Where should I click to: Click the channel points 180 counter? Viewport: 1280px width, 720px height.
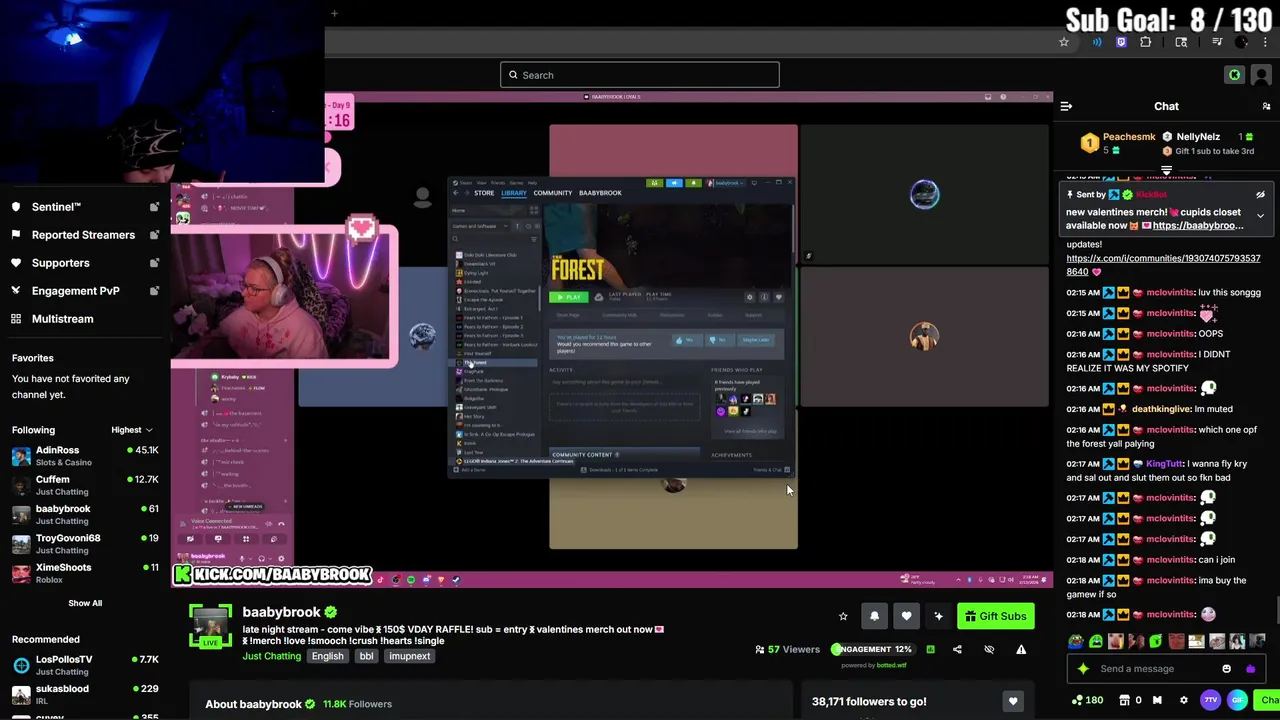(1087, 700)
